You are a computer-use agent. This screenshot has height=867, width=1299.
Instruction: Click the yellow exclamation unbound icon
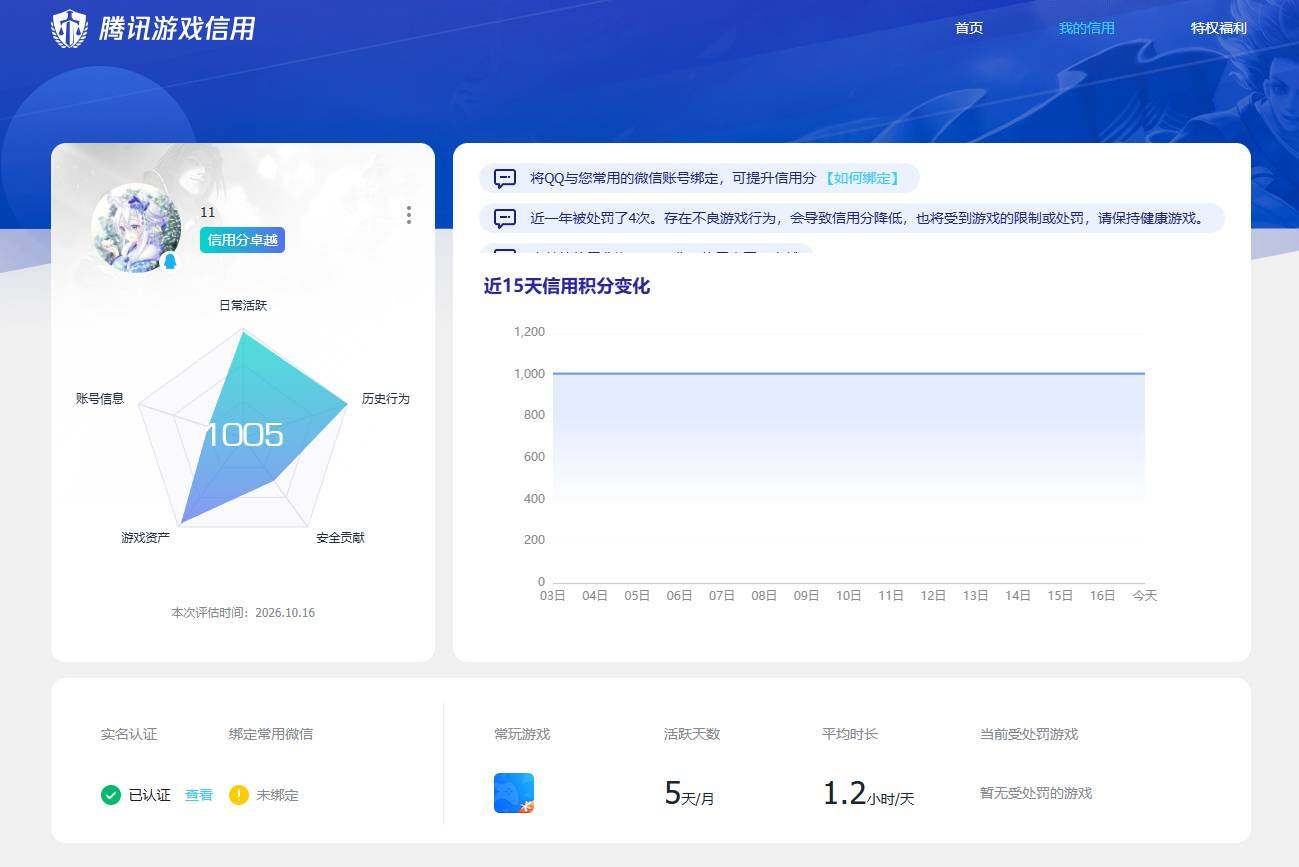coord(239,795)
